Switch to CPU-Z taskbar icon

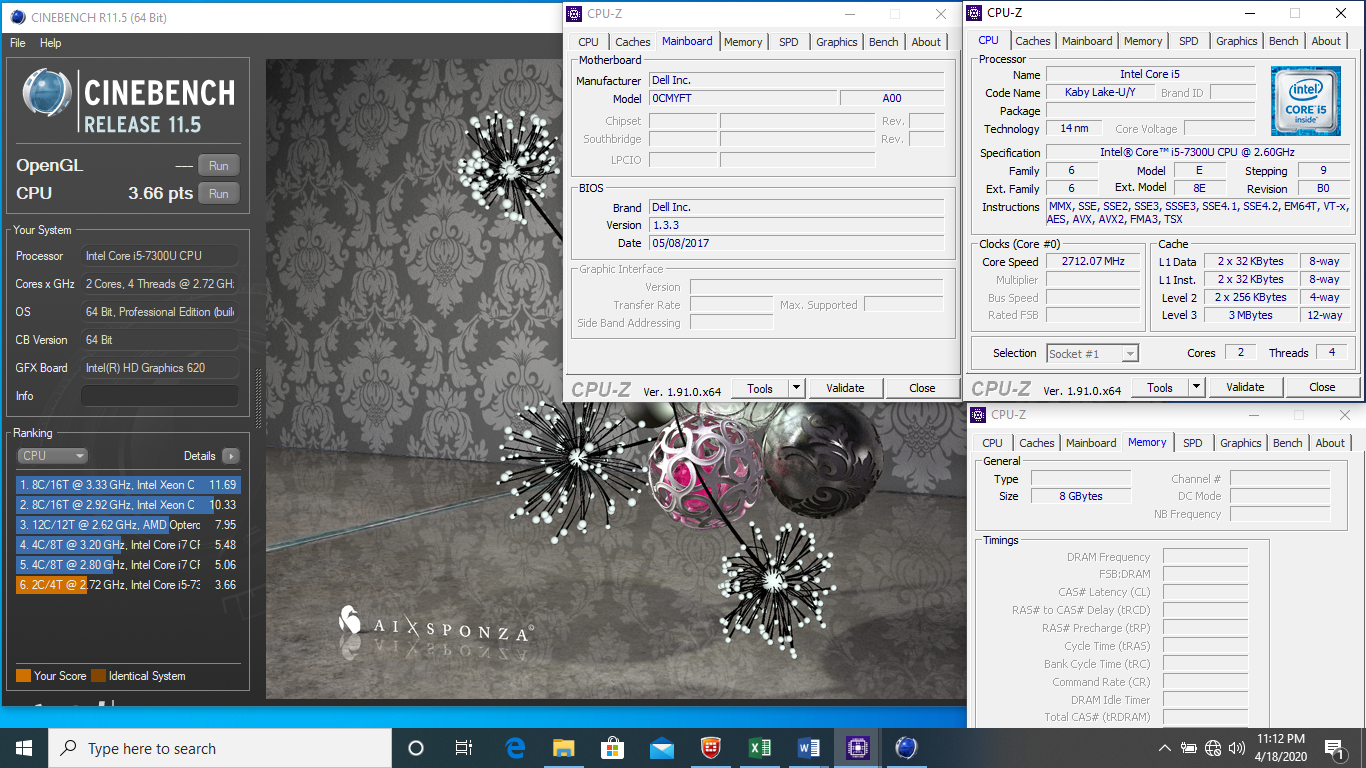[x=857, y=748]
